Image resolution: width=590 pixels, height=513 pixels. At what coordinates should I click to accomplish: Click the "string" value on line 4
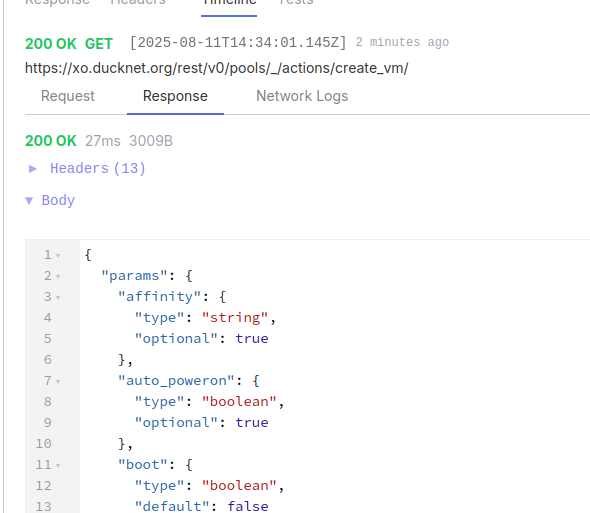point(235,318)
